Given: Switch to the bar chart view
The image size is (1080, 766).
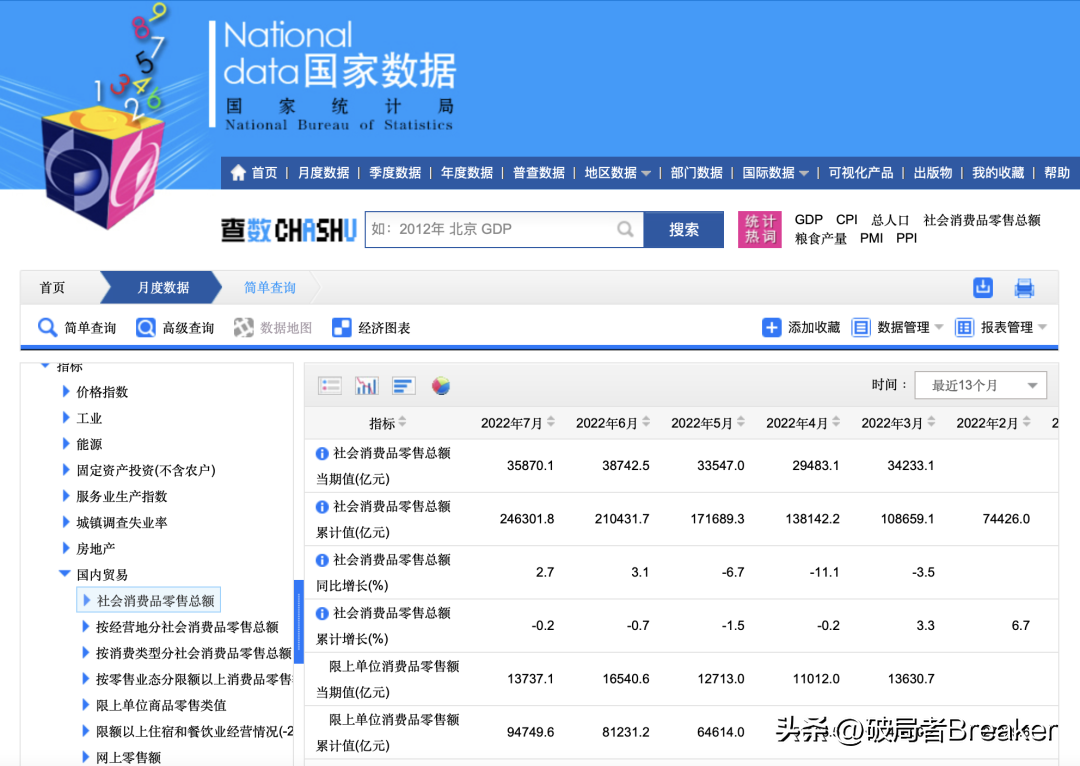Looking at the screenshot, I should coord(367,385).
